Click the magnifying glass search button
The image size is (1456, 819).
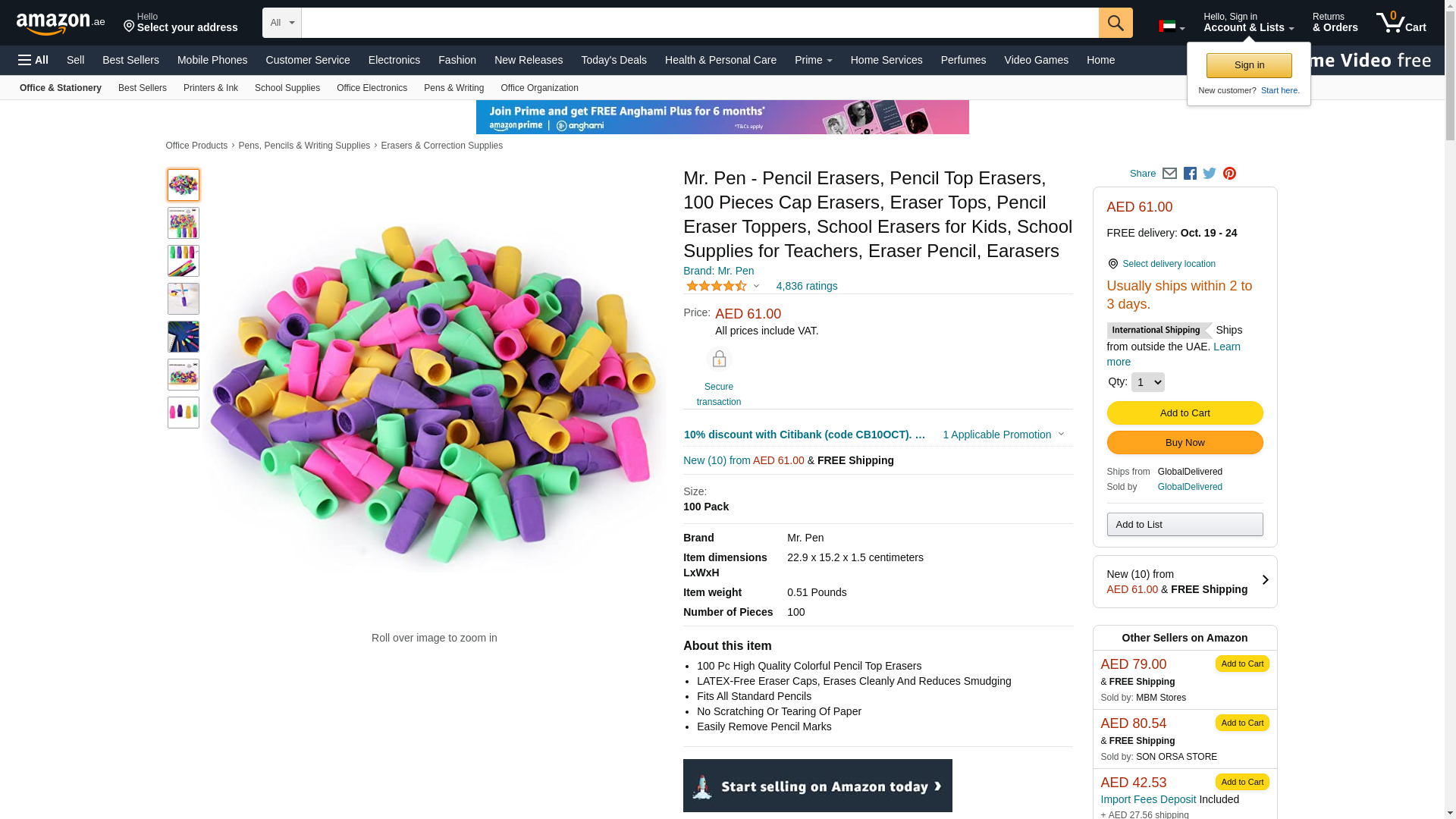pyautogui.click(x=1115, y=23)
